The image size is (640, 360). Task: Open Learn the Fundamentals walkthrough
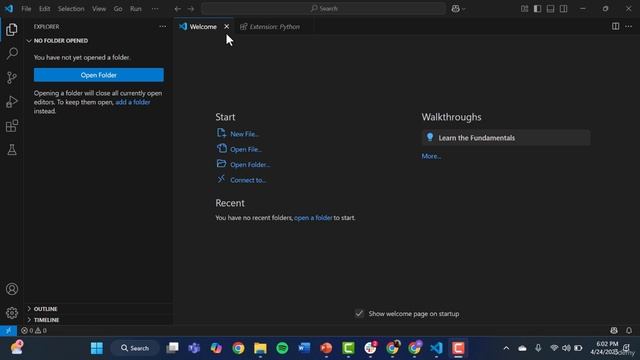(506, 138)
